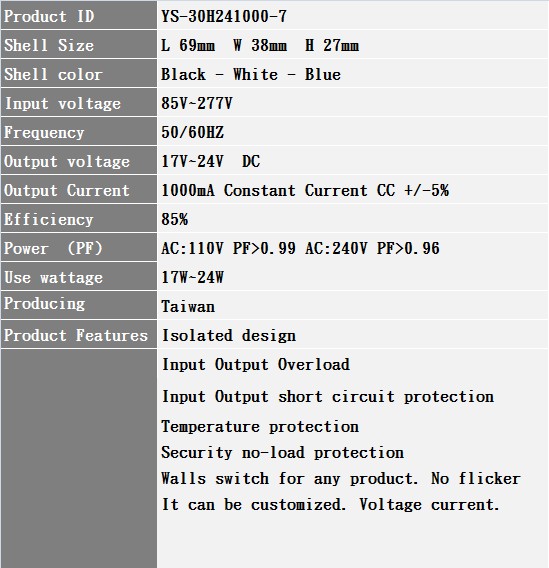Select the Black - White - Blue text
This screenshot has width=549, height=568.
tap(251, 74)
